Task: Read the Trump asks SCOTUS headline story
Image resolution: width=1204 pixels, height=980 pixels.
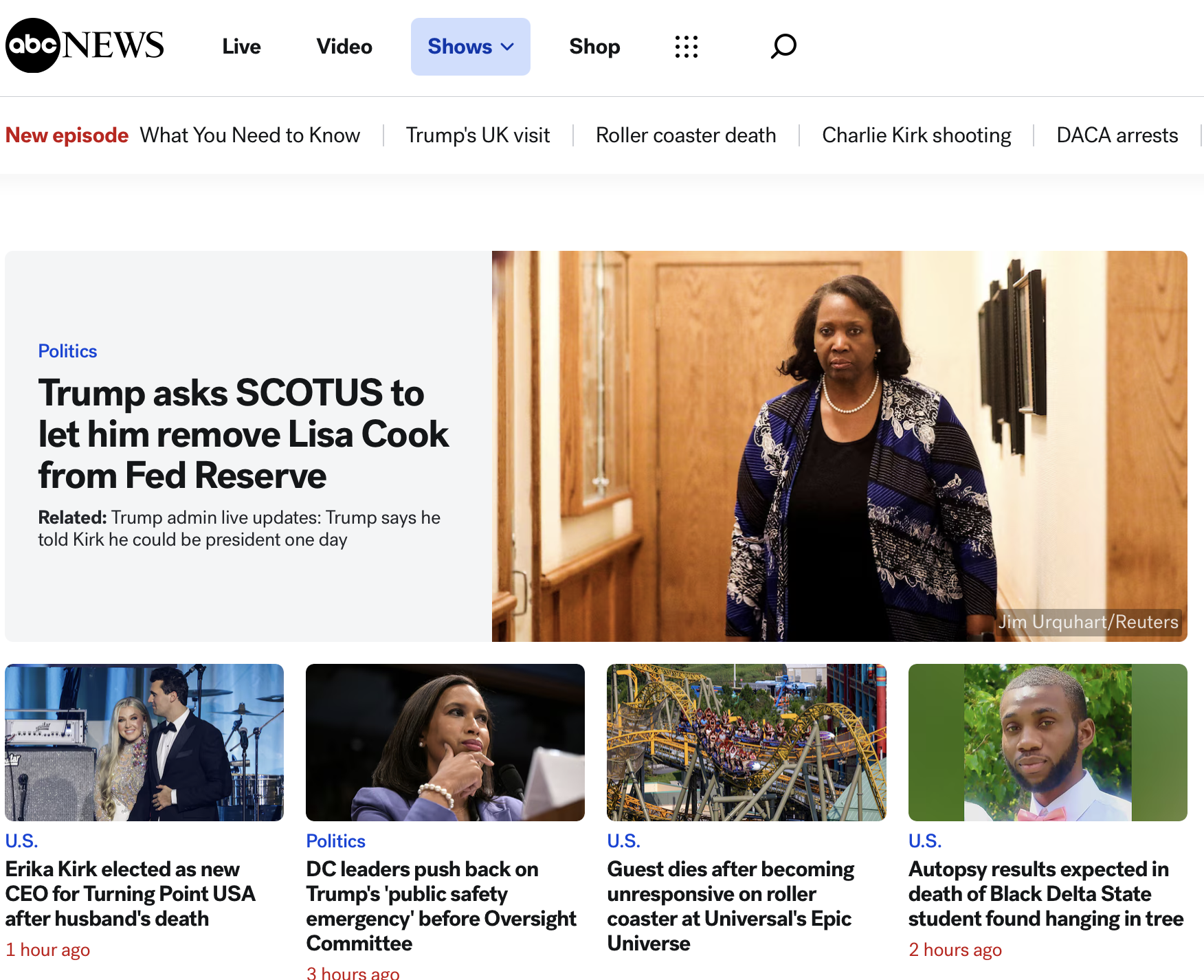Action: click(243, 434)
